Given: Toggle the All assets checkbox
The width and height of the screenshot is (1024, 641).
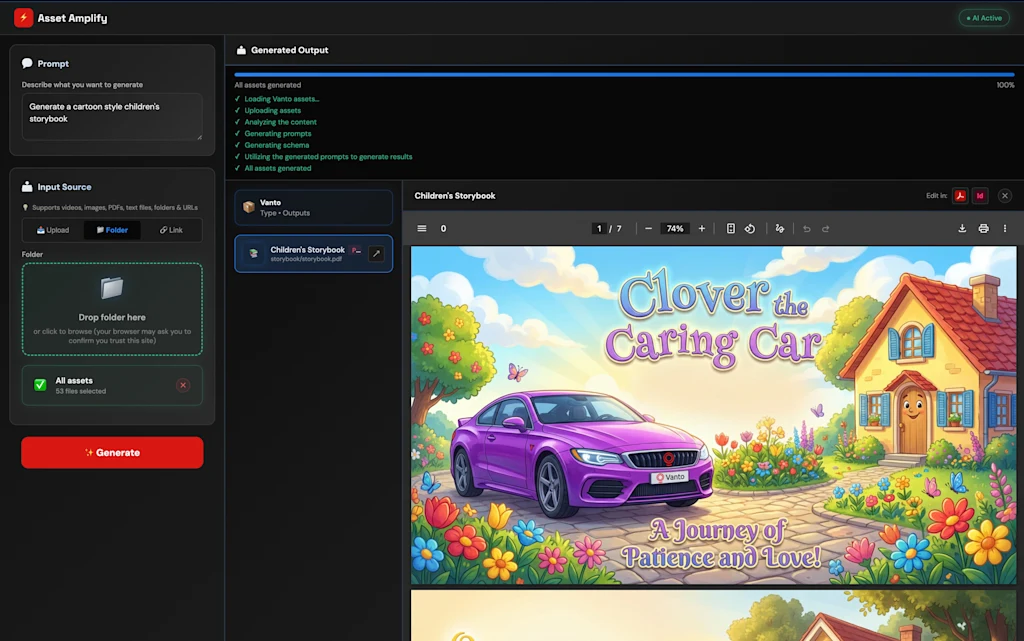Looking at the screenshot, I should (x=40, y=385).
